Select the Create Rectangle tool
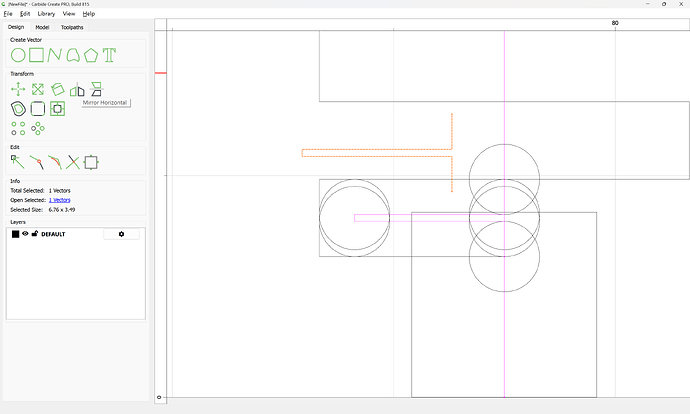Image resolution: width=690 pixels, height=414 pixels. [x=37, y=55]
